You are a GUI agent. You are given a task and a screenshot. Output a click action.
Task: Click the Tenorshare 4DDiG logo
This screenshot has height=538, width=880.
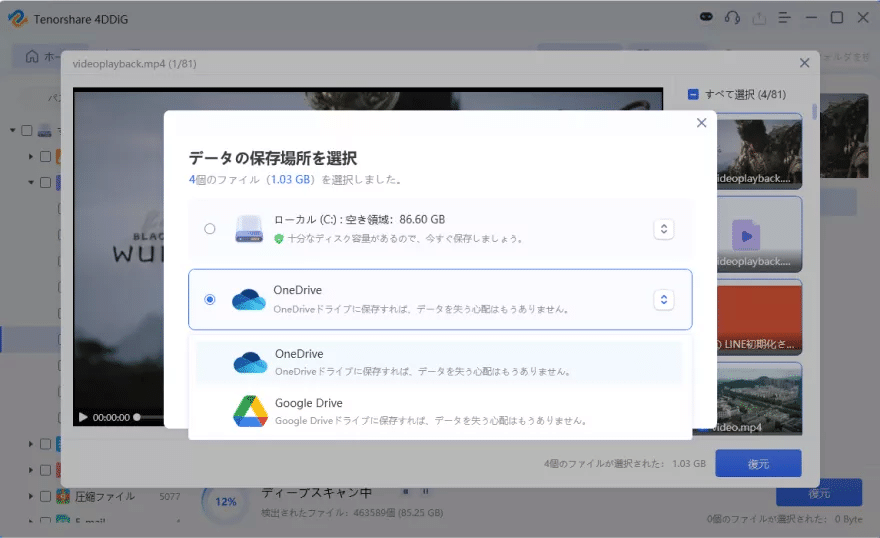[17, 19]
